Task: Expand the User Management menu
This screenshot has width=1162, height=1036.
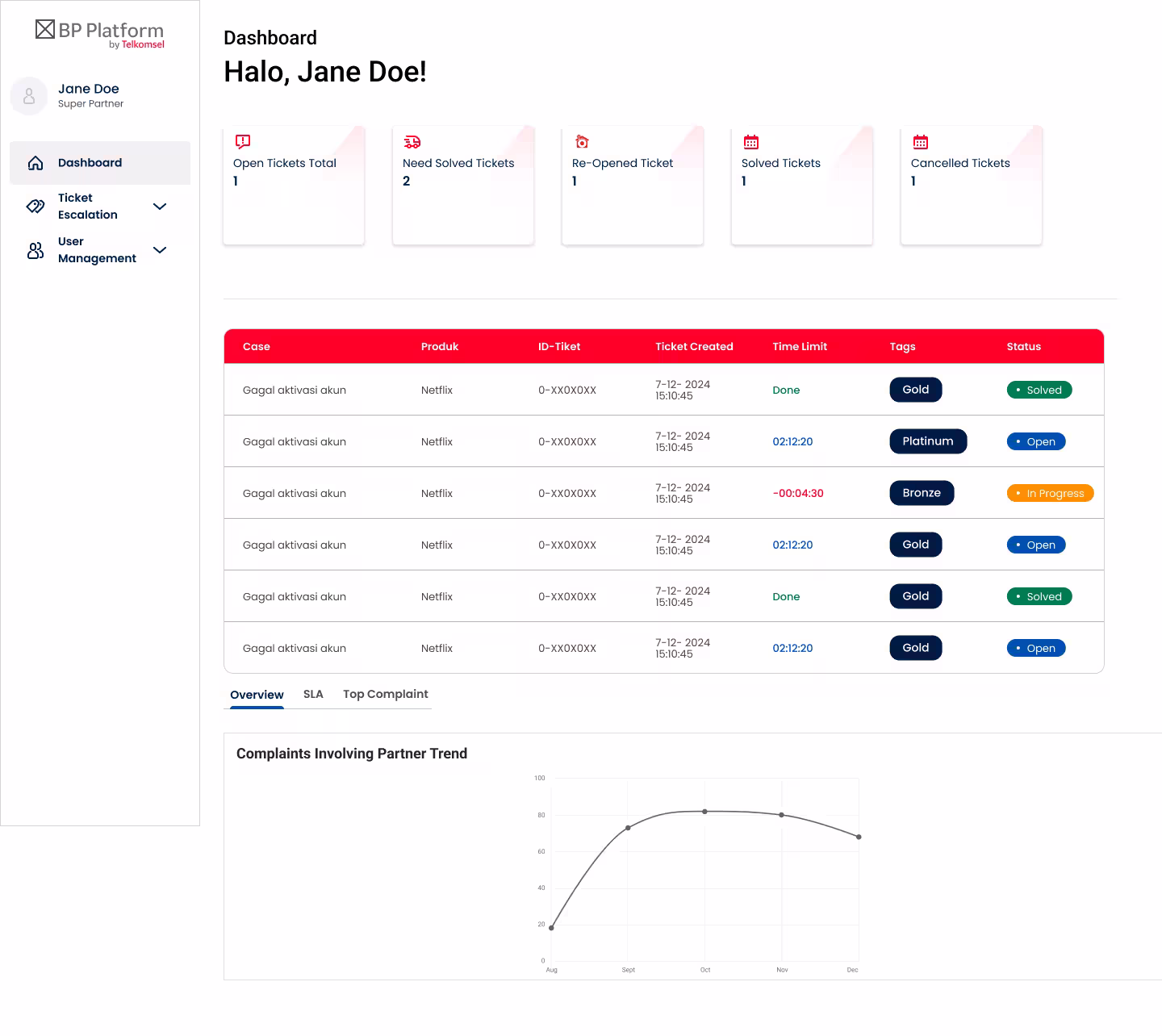Action: (160, 250)
